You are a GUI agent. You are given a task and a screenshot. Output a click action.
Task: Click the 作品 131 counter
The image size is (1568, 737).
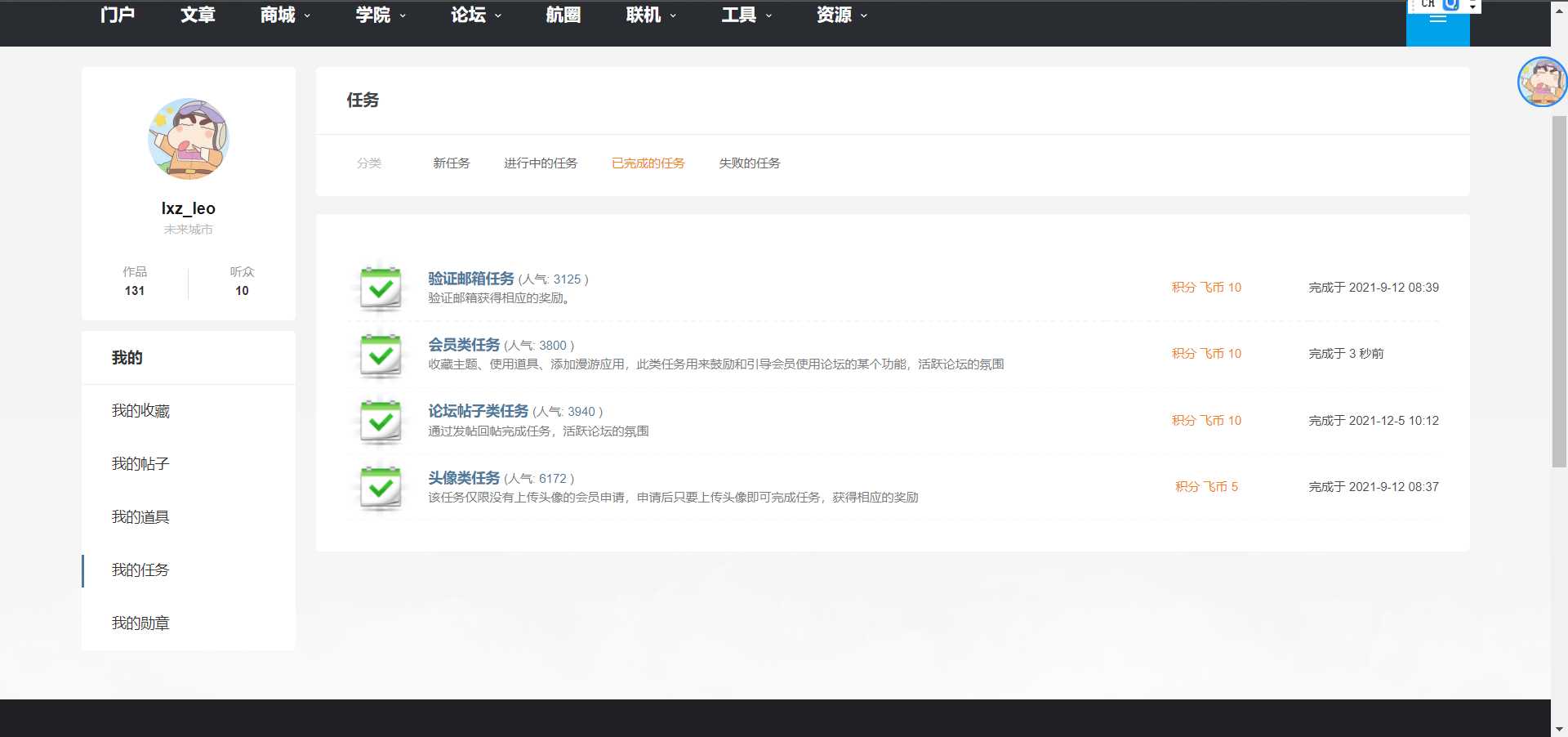[x=135, y=281]
